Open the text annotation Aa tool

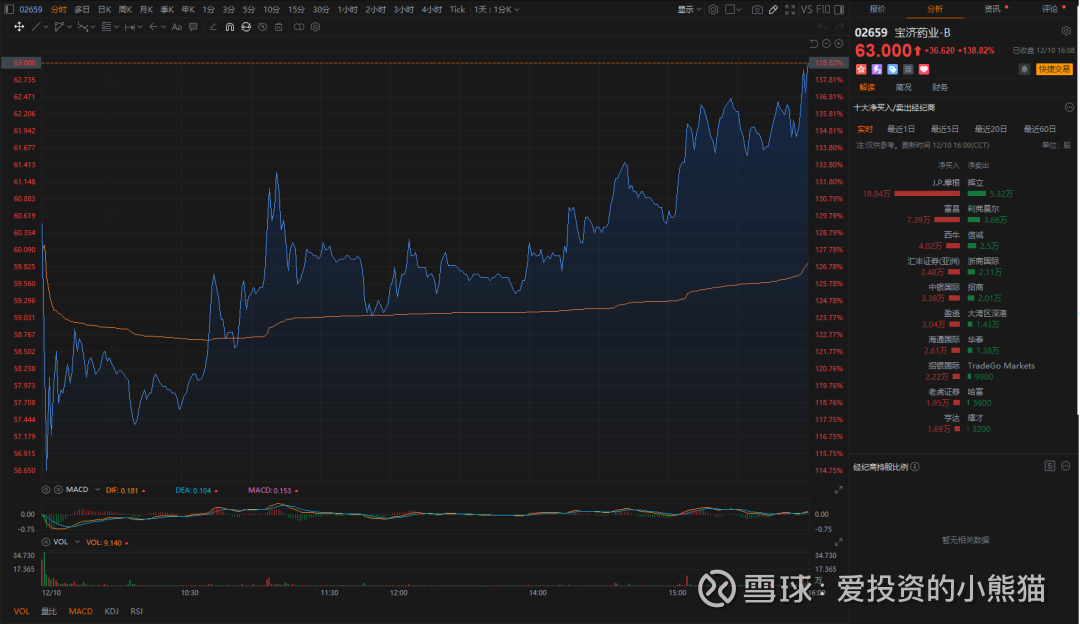176,27
